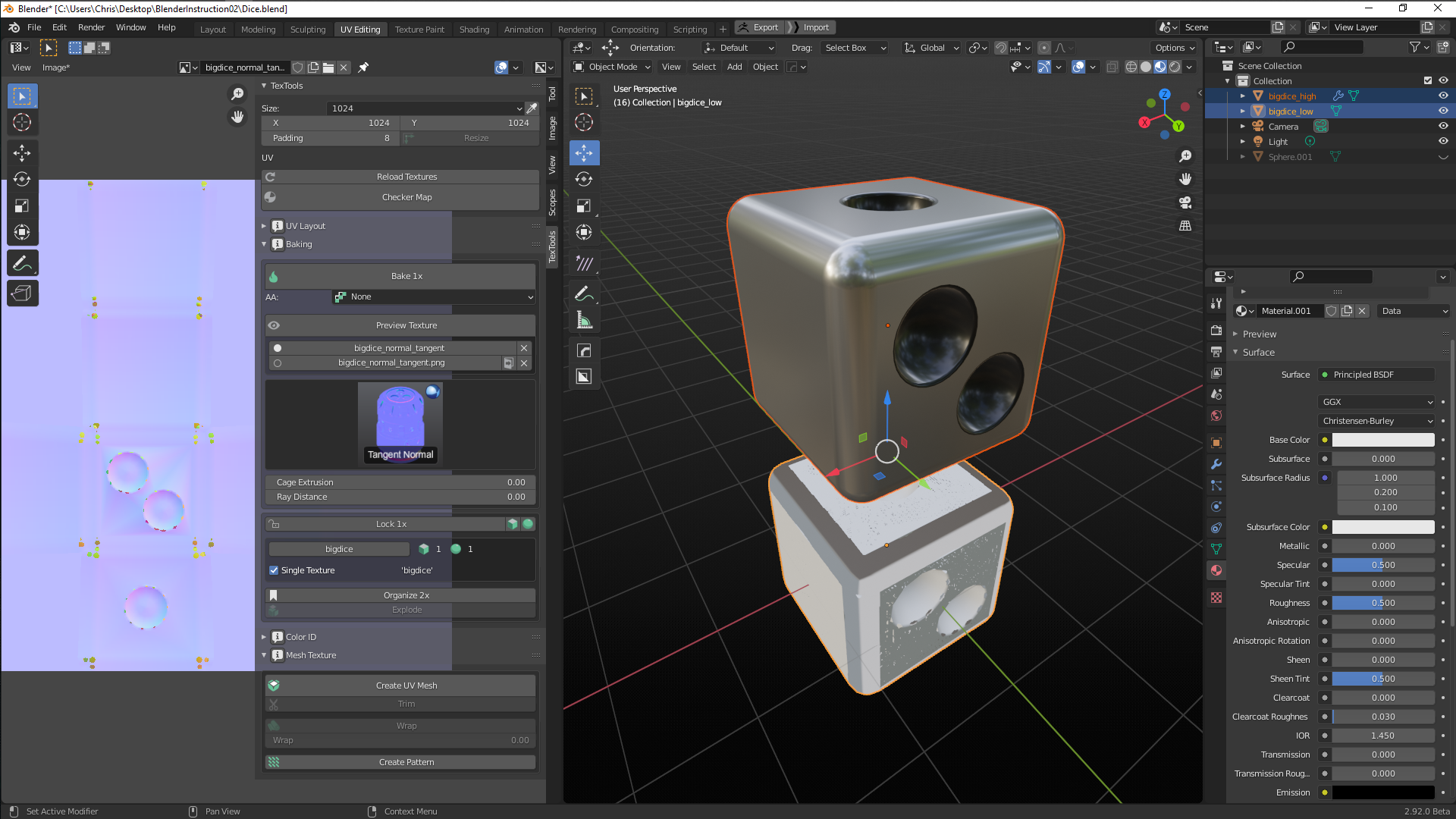Click the zoom magnifier in UV editor
The width and height of the screenshot is (1456, 819).
pyautogui.click(x=237, y=93)
